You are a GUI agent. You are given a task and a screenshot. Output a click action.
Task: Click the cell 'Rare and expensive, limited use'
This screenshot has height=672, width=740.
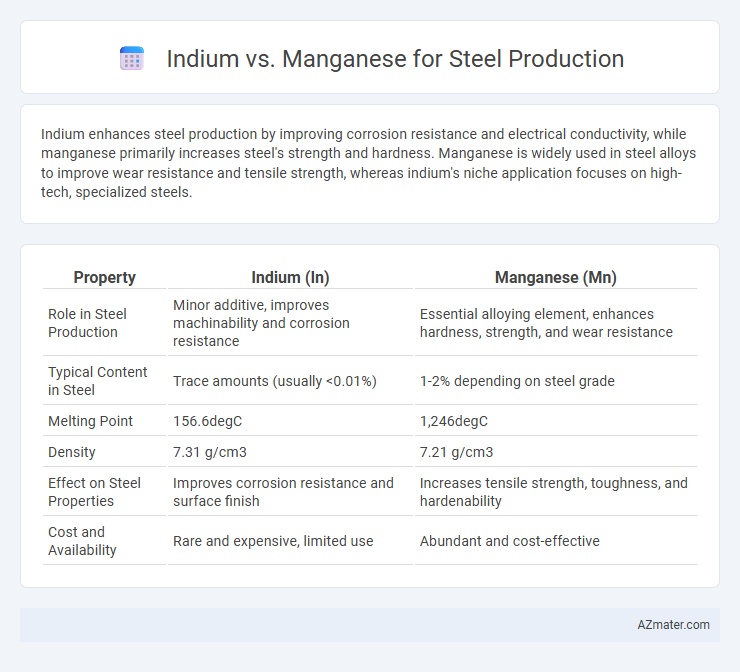tap(273, 541)
